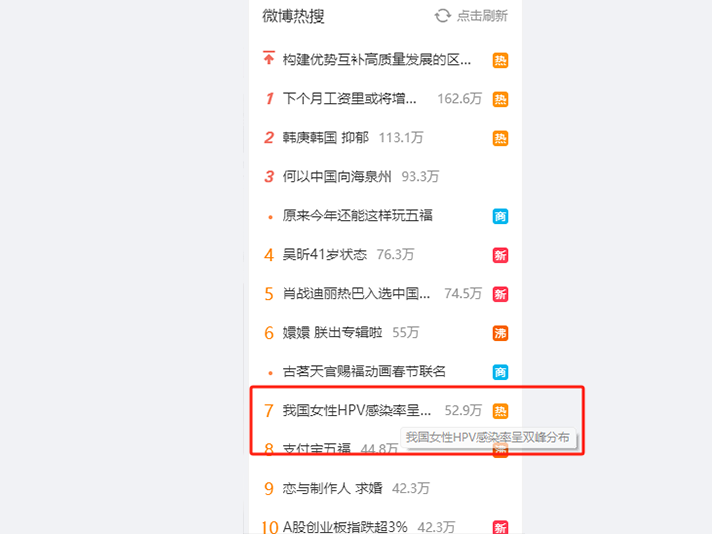Click 新 badge on 肖战迪丽热巴 row
This screenshot has width=712, height=534.
500,294
